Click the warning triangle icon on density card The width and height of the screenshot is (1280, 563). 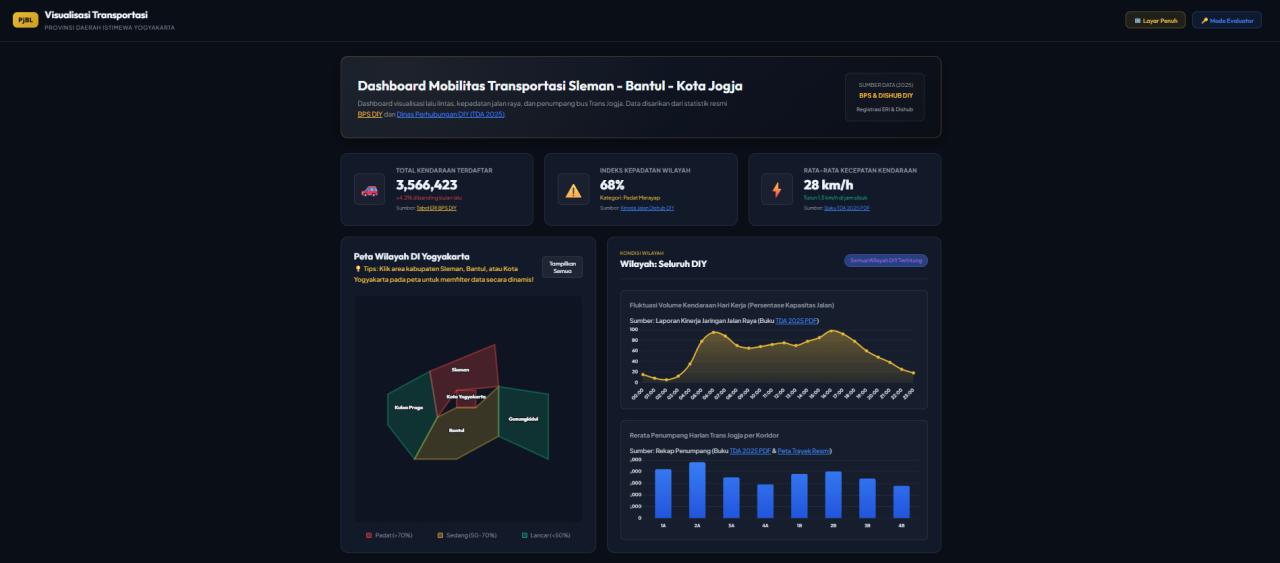point(574,189)
